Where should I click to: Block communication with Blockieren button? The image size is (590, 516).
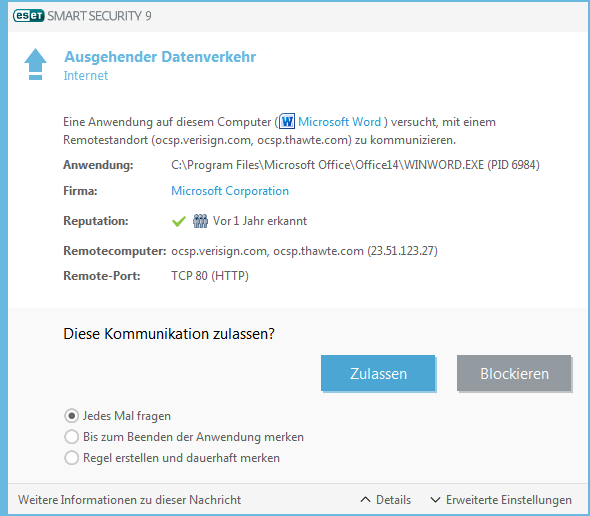click(514, 373)
